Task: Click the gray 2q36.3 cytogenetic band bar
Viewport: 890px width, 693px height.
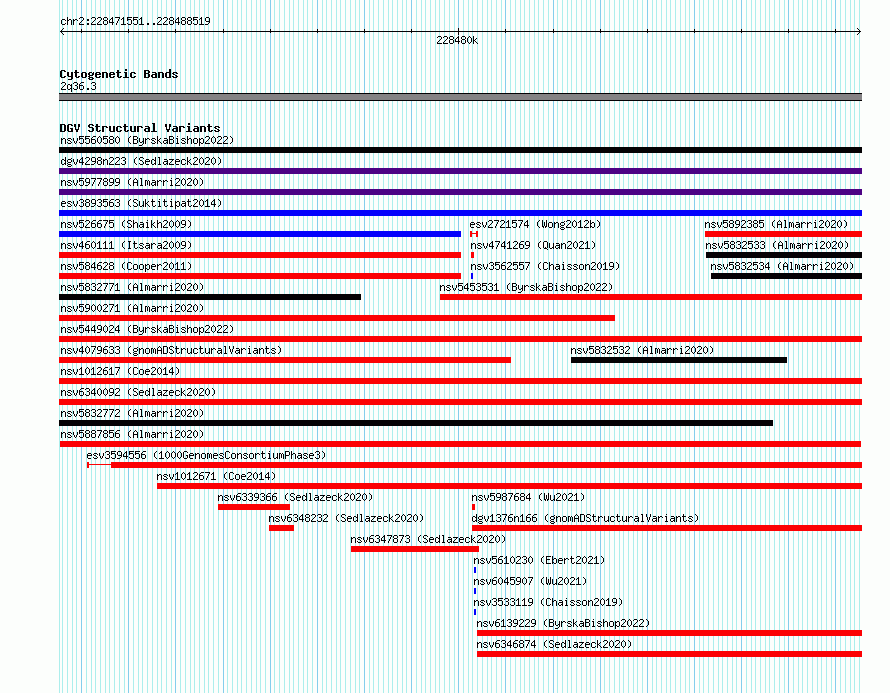Action: click(x=460, y=97)
